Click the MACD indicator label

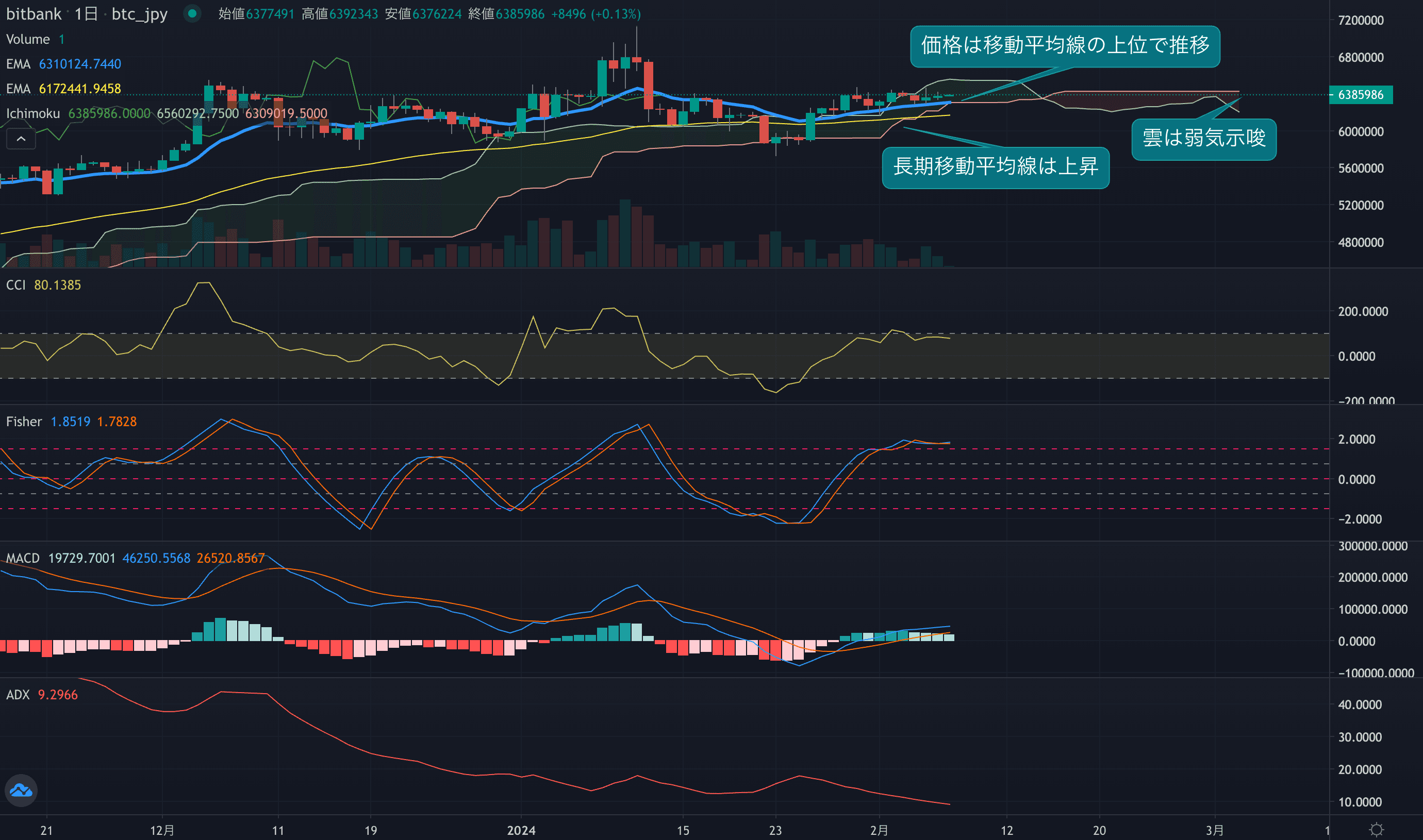point(23,558)
